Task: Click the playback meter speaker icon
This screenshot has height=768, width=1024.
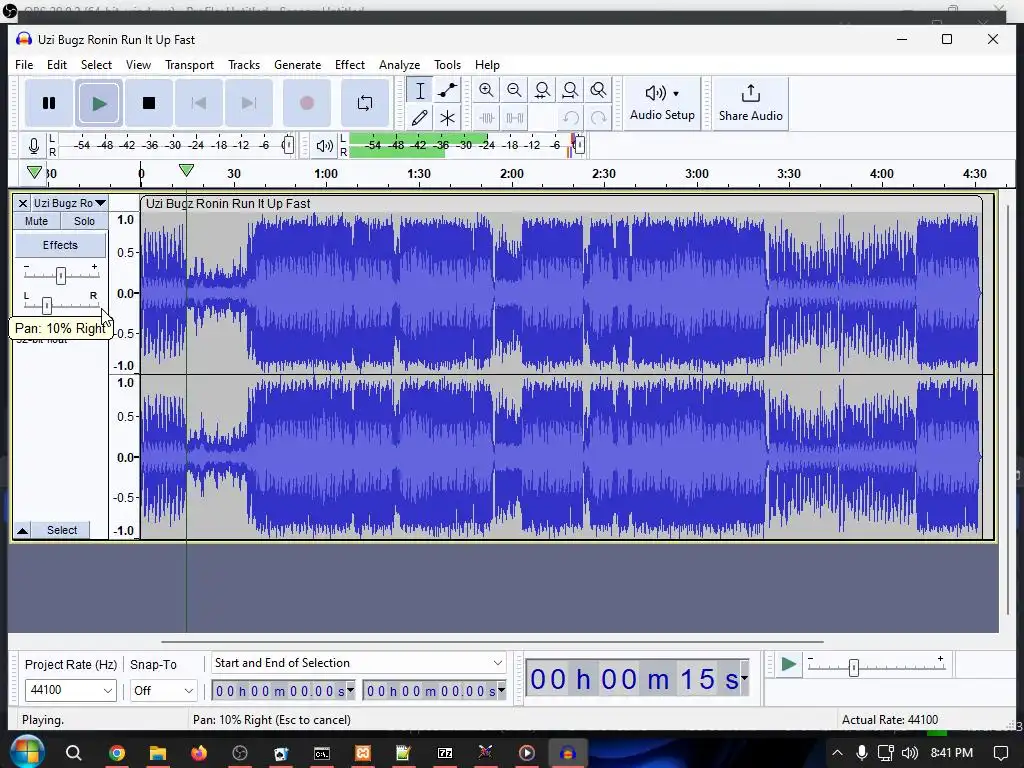Action: pos(324,145)
